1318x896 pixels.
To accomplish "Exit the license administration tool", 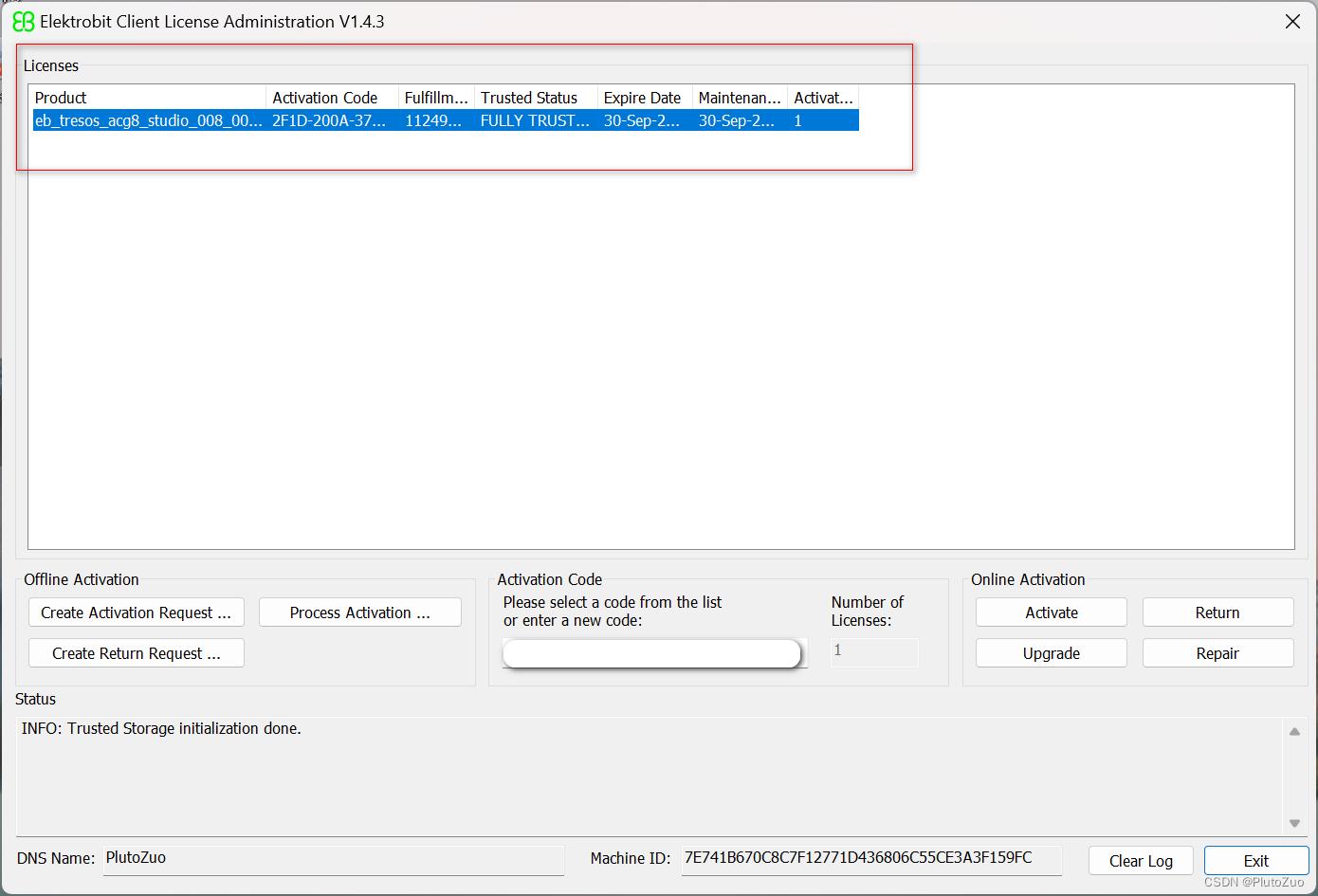I will [1256, 861].
